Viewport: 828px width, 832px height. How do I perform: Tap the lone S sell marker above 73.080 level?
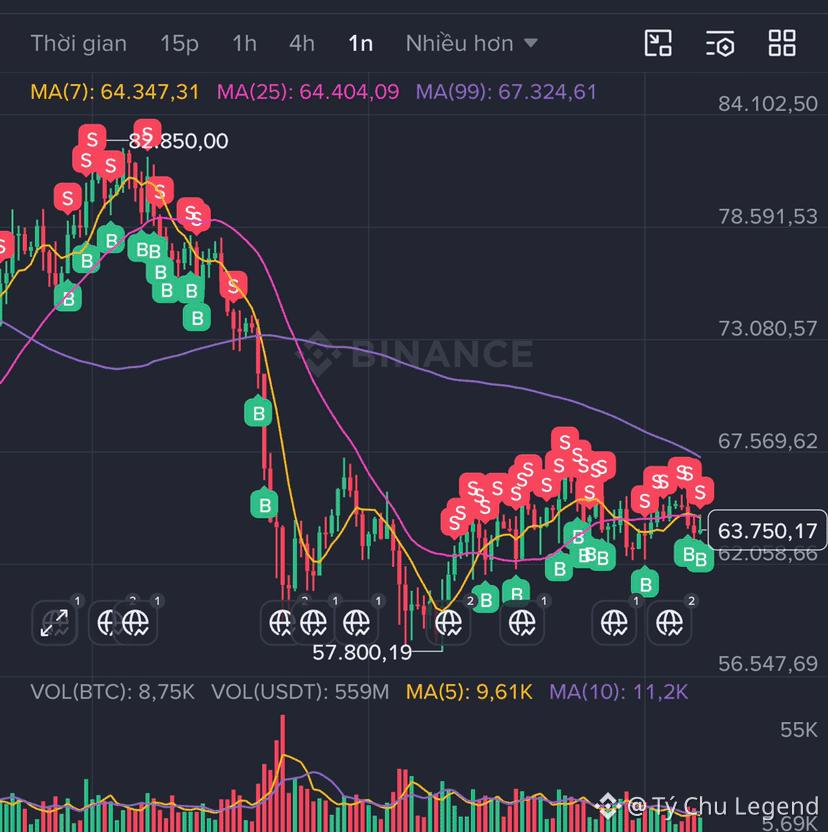tap(234, 287)
